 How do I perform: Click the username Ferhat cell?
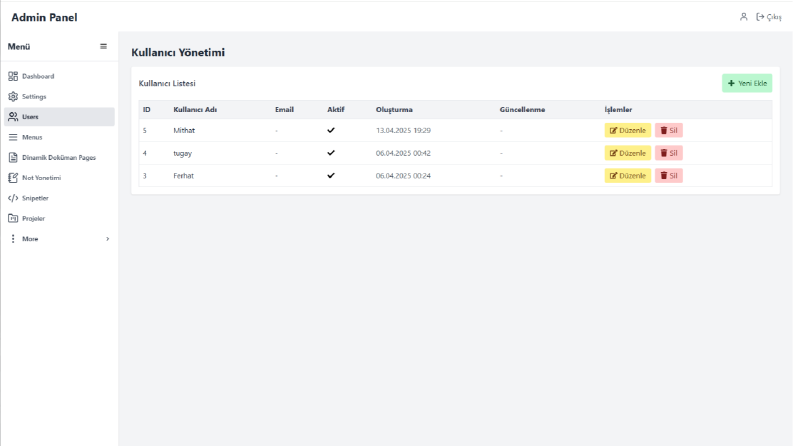point(184,176)
